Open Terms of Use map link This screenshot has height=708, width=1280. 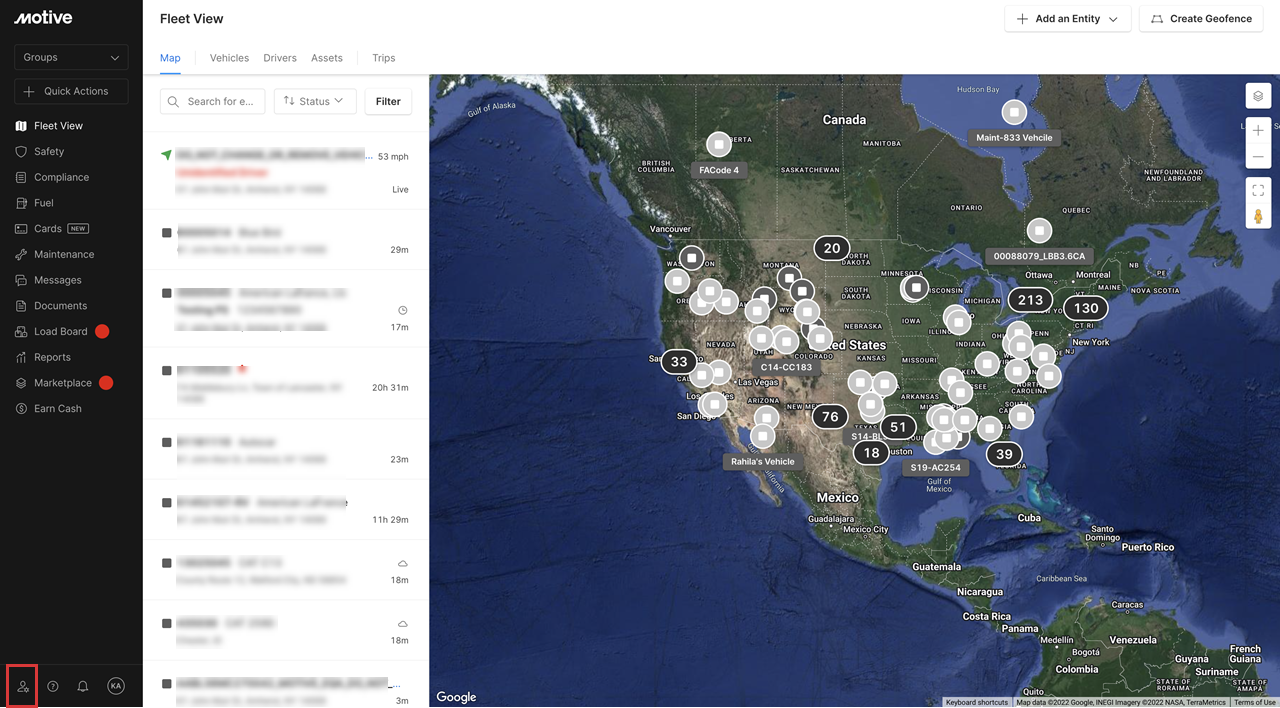click(x=1254, y=702)
